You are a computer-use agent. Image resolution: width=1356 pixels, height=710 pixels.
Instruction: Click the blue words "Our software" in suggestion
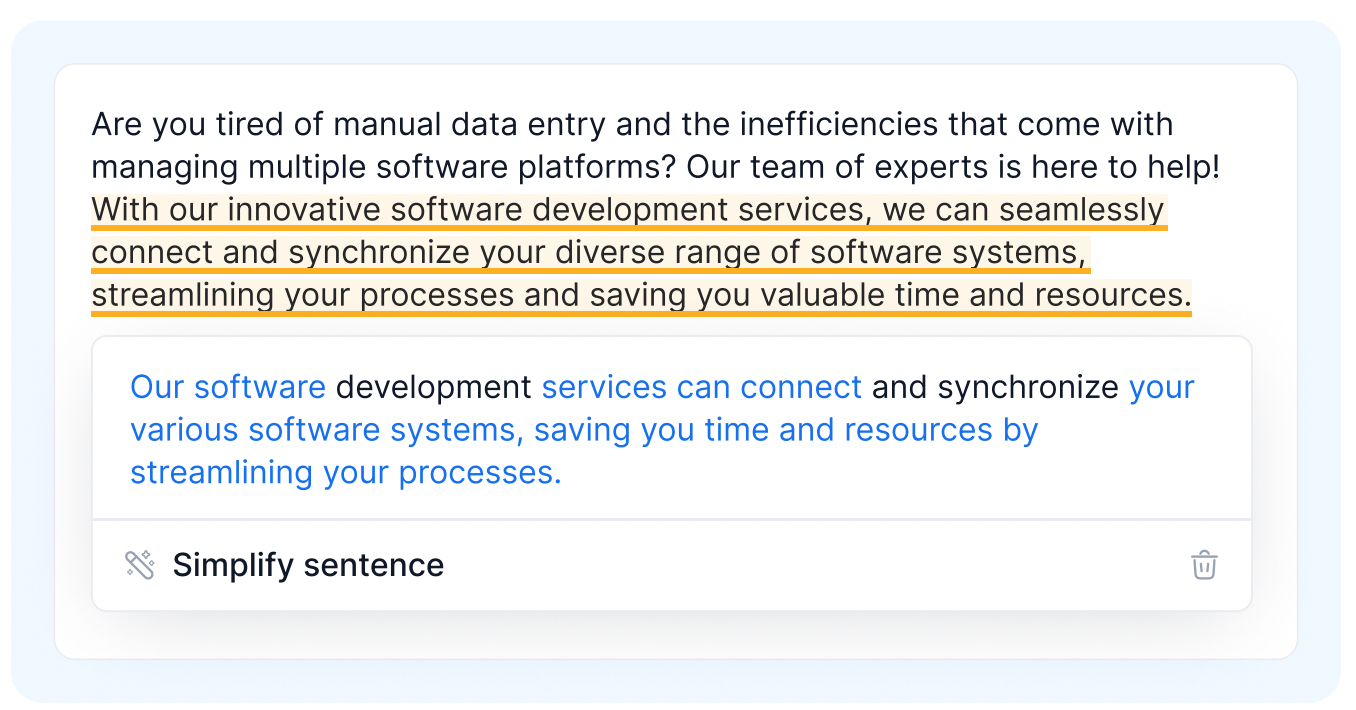point(228,387)
